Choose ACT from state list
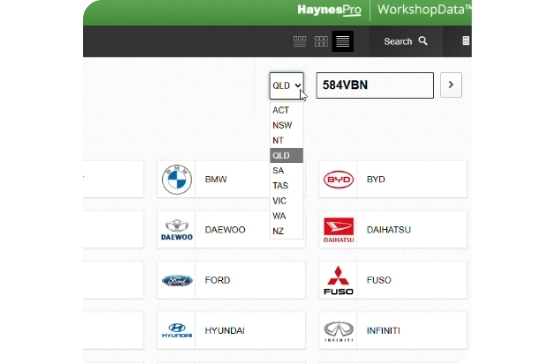The width and height of the screenshot is (544, 364). (x=286, y=110)
